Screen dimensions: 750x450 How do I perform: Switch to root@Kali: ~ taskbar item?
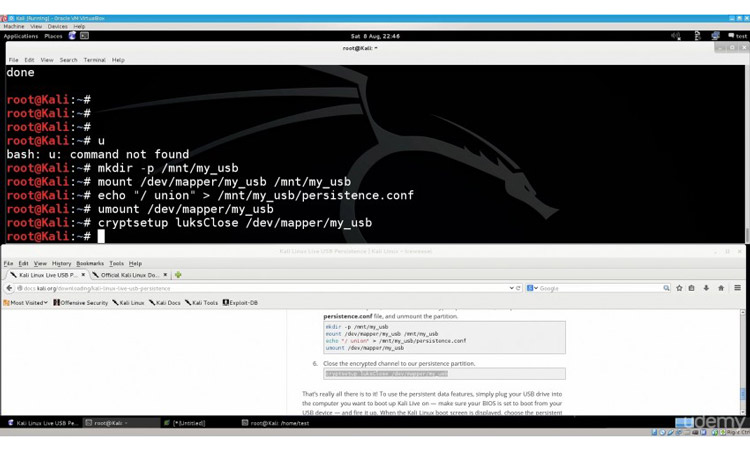121,423
